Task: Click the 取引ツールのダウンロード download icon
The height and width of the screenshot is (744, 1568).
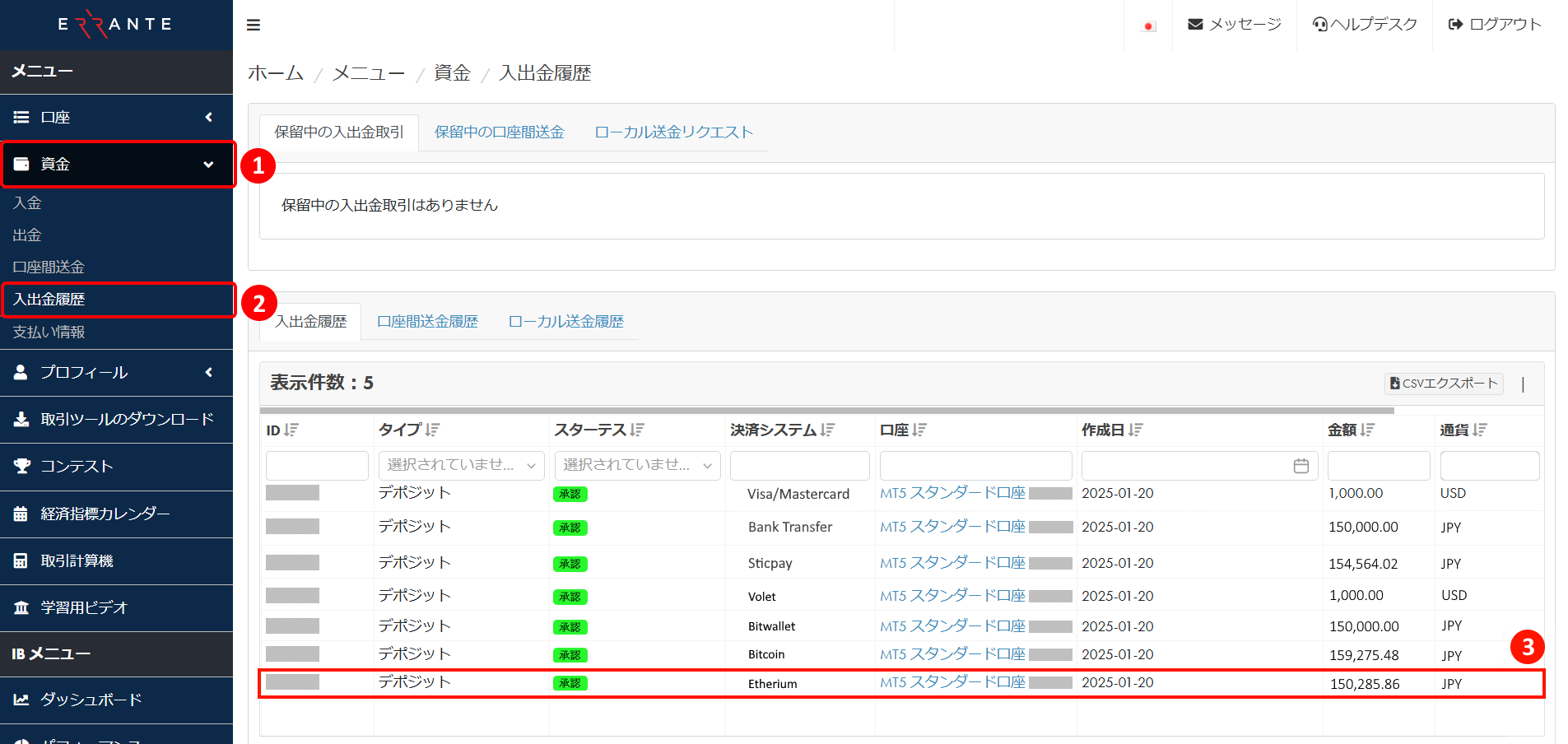Action: click(x=21, y=420)
